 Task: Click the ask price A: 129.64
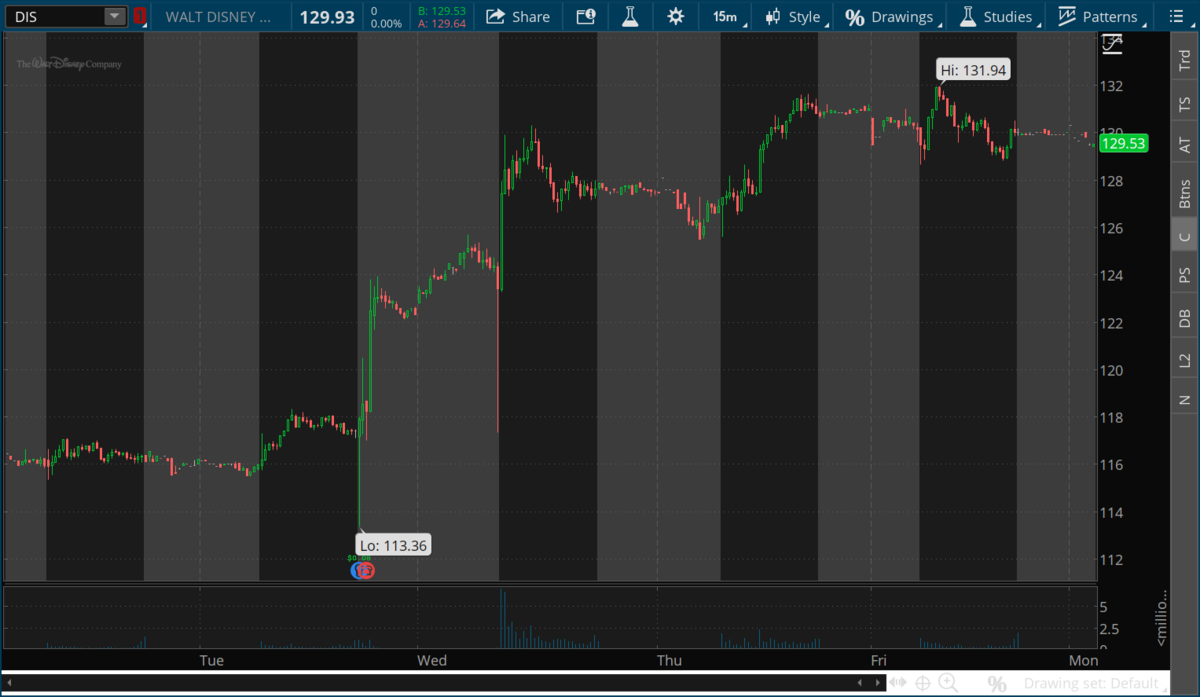442,24
